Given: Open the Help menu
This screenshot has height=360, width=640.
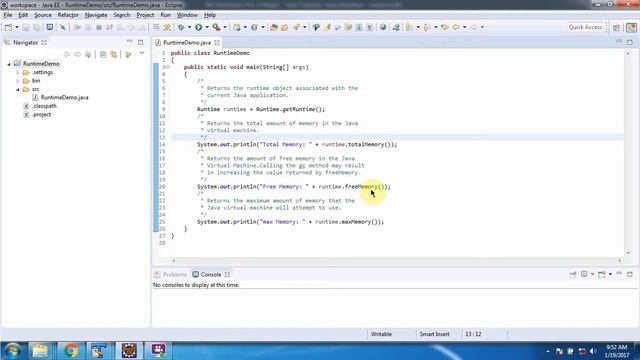Looking at the screenshot, I should [210, 15].
